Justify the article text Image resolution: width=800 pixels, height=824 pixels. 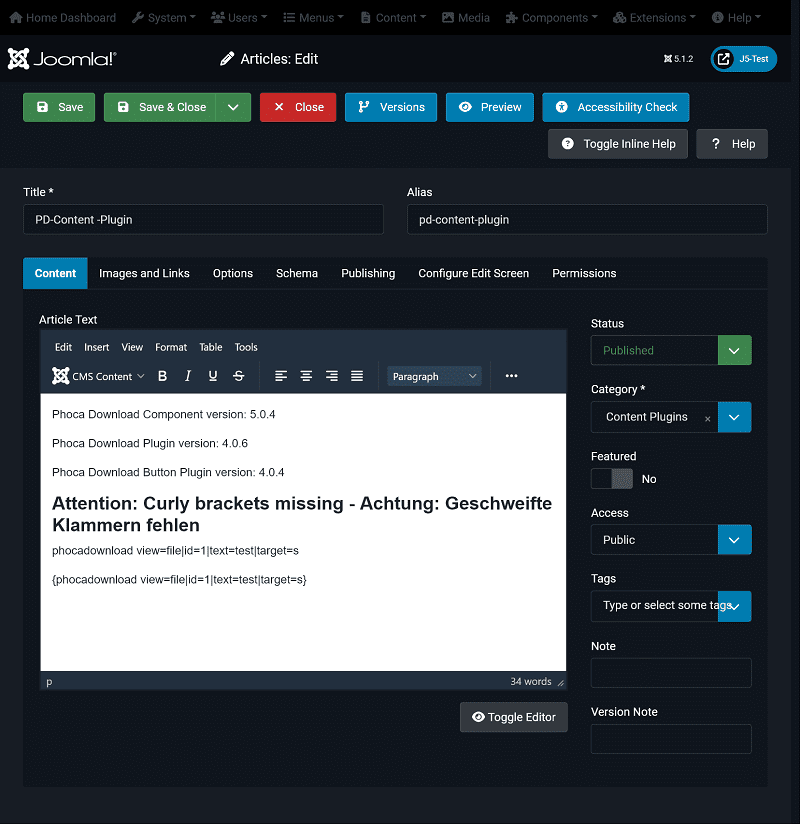coord(357,376)
